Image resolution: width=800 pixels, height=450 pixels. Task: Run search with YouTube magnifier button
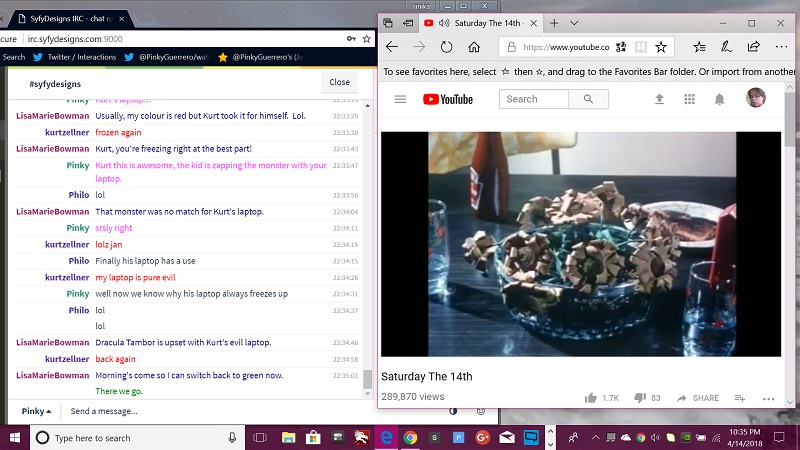588,99
